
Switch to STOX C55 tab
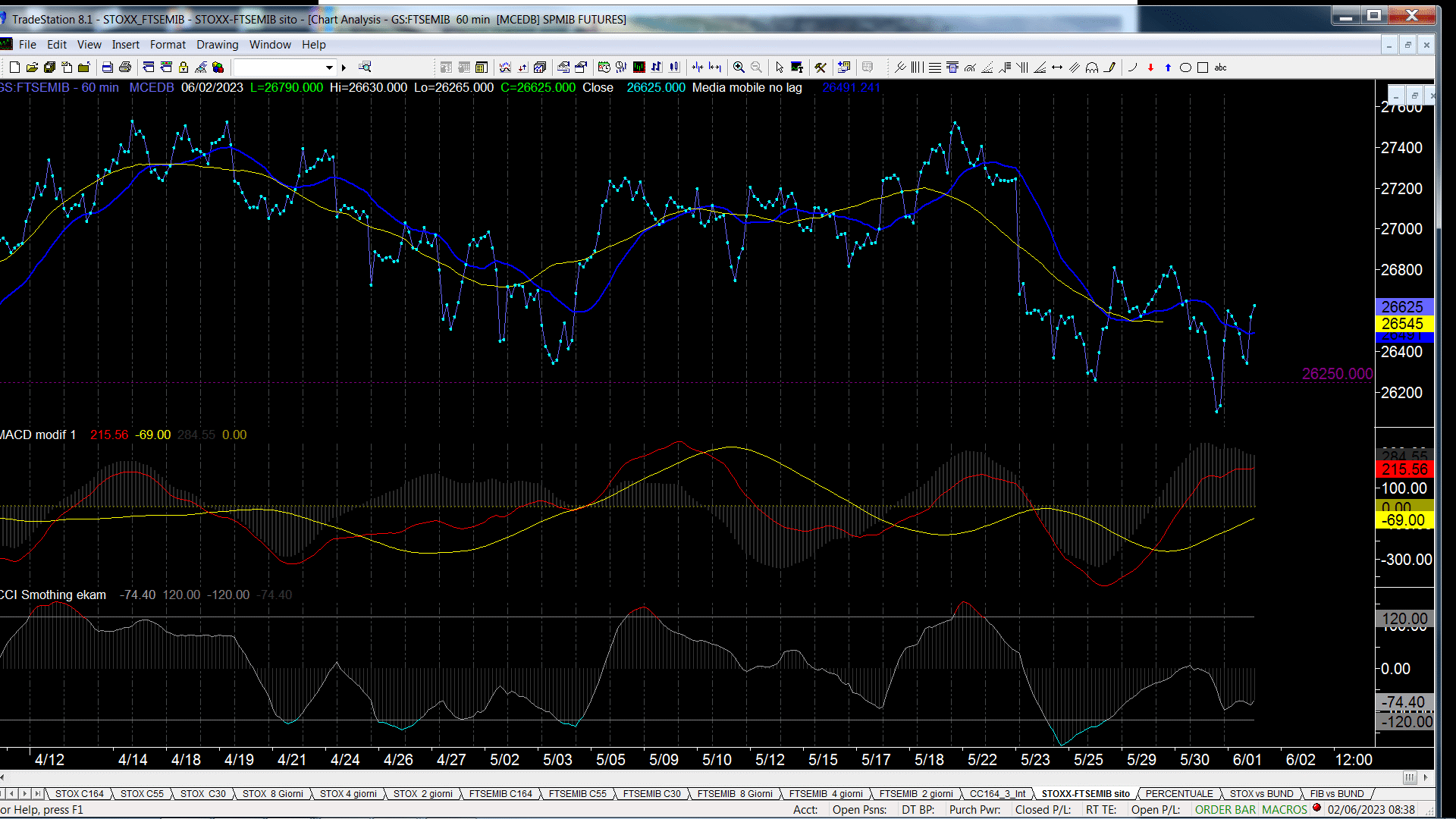tap(142, 794)
